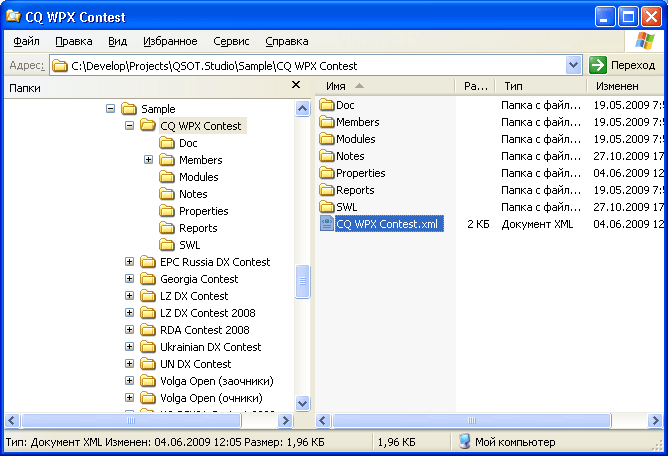Open the CQ WPX Contest.xml file icon
668x456 pixels.
pyautogui.click(x=327, y=224)
